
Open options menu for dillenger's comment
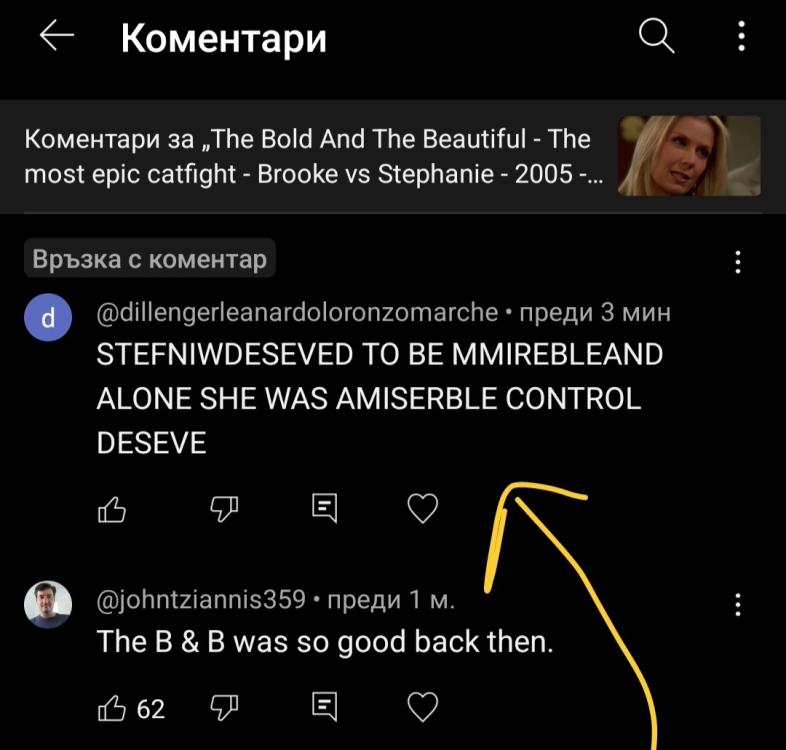click(738, 262)
